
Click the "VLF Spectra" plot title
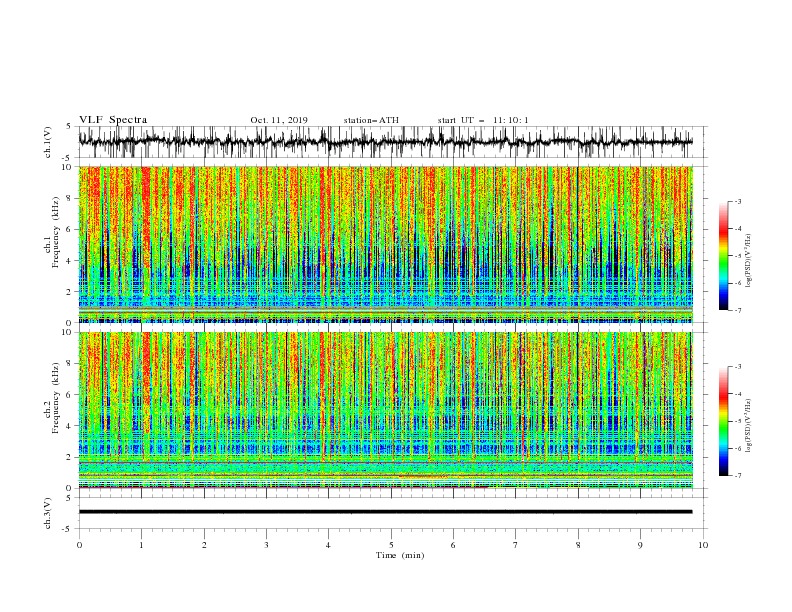113,120
